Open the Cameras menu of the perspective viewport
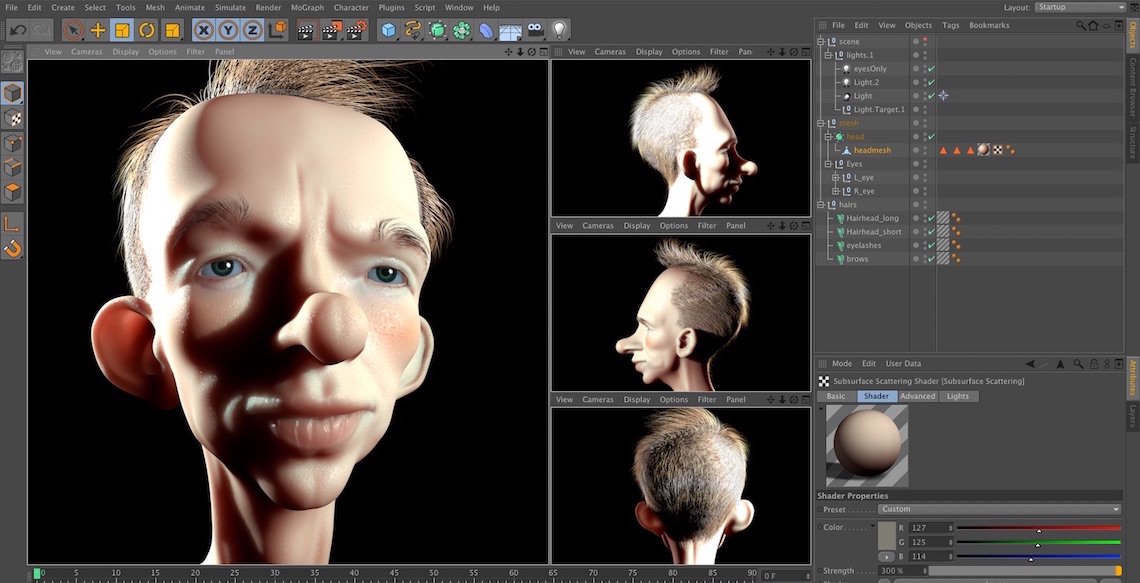Viewport: 1140px width, 583px height. tap(87, 51)
